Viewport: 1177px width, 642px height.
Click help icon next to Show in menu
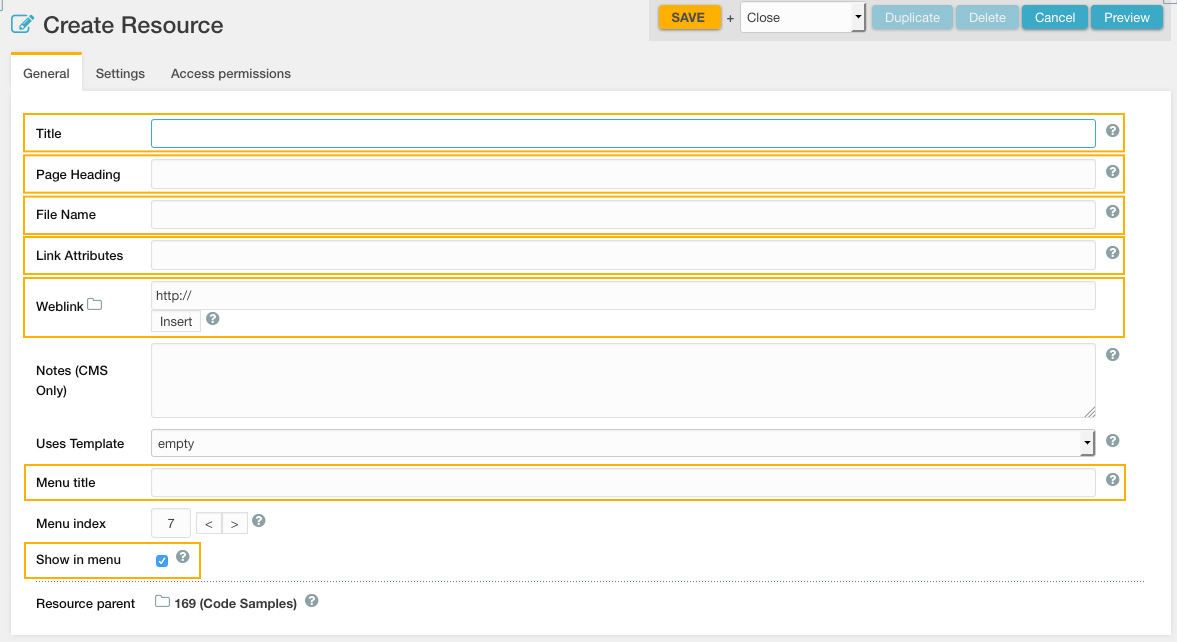tap(183, 557)
